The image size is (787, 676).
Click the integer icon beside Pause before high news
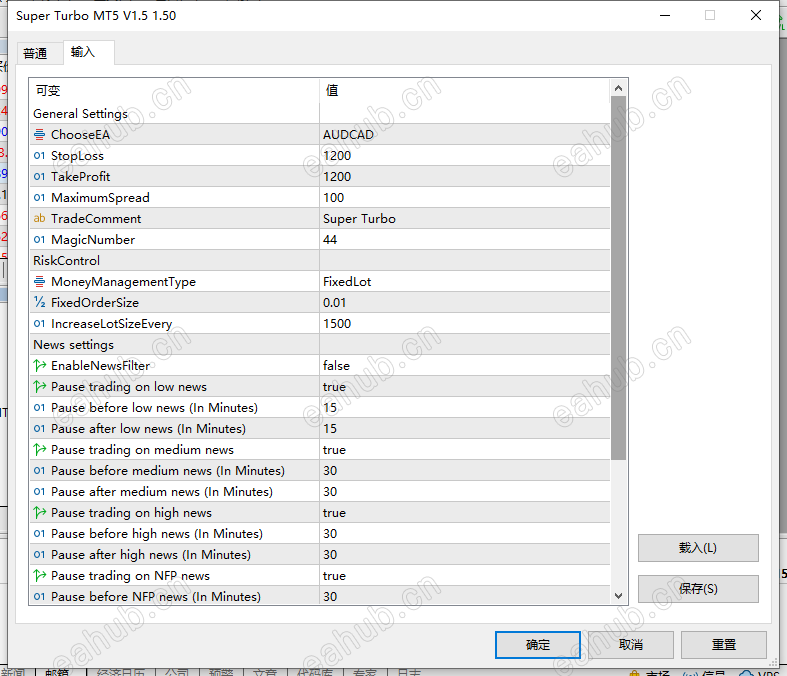click(39, 533)
